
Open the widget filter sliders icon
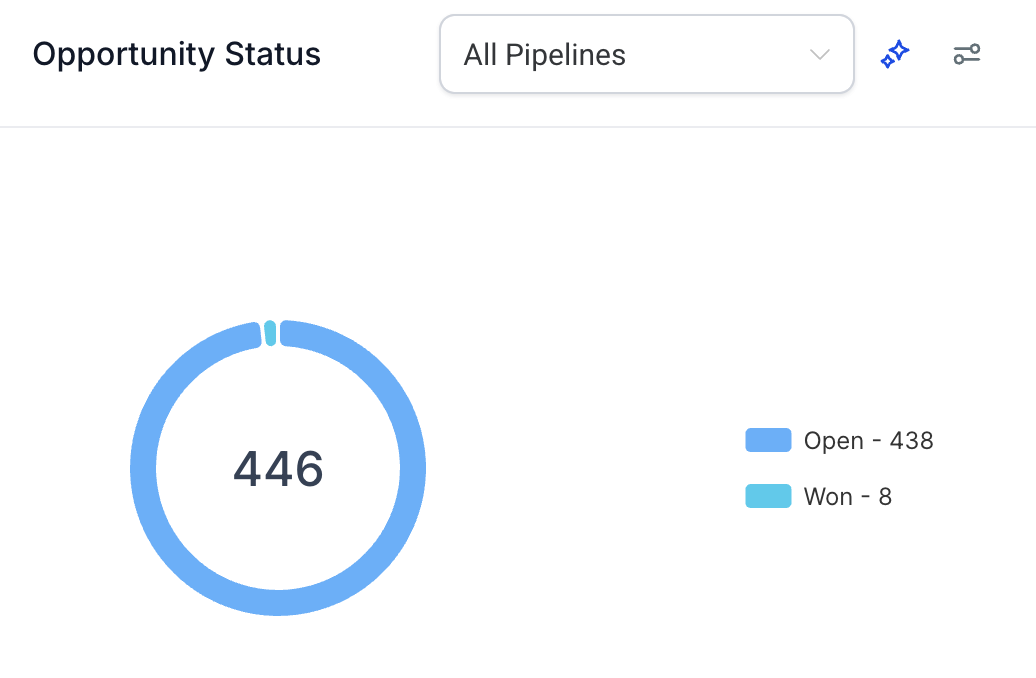(967, 54)
